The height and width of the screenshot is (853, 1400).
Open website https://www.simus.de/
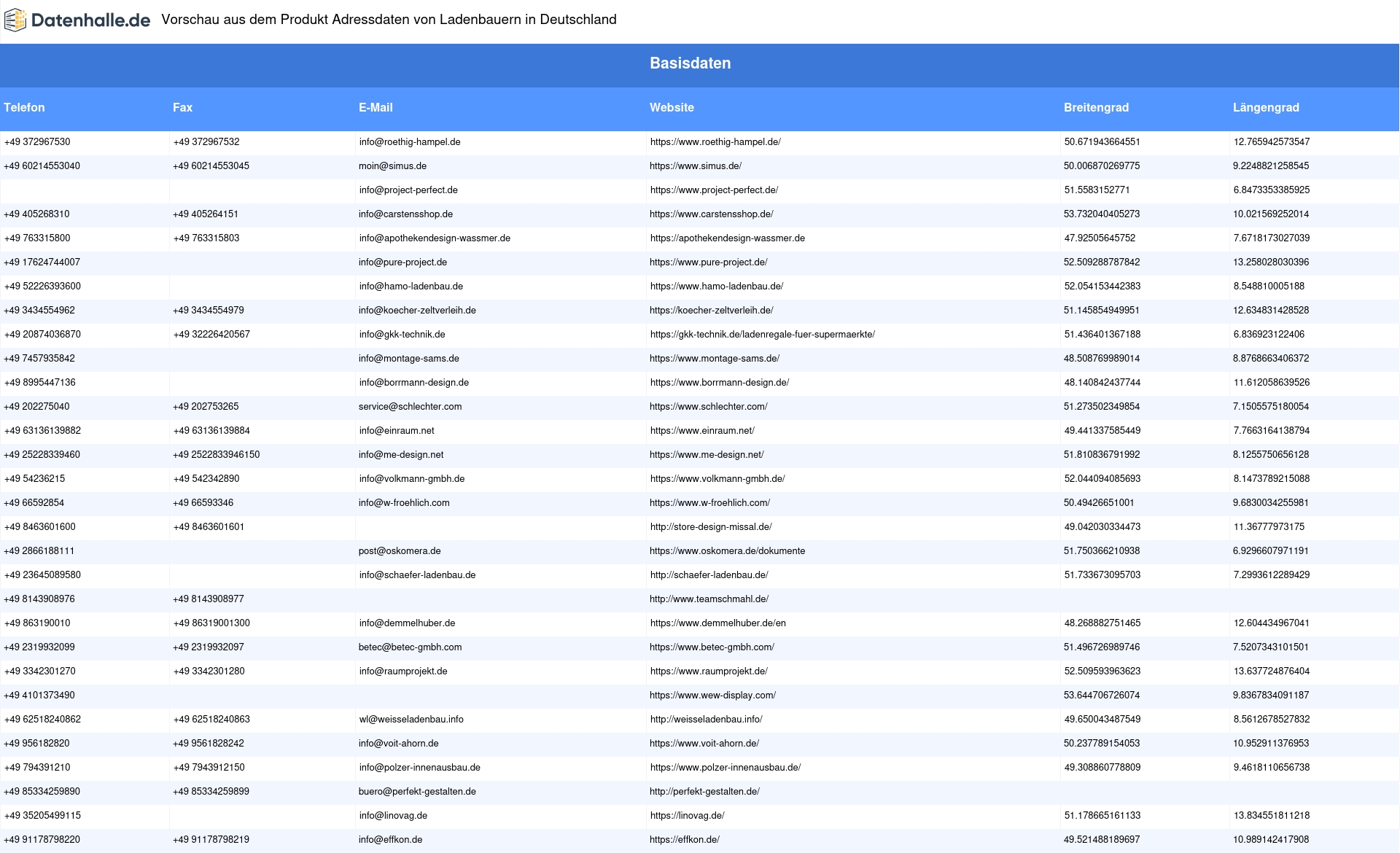696,166
